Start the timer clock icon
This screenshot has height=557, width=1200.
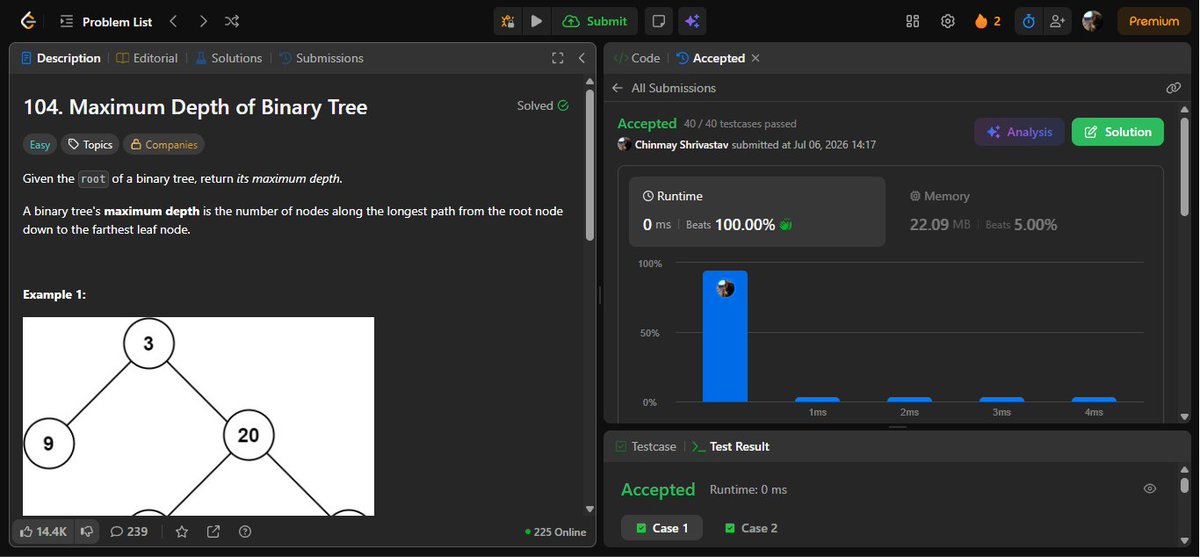[x=1027, y=21]
